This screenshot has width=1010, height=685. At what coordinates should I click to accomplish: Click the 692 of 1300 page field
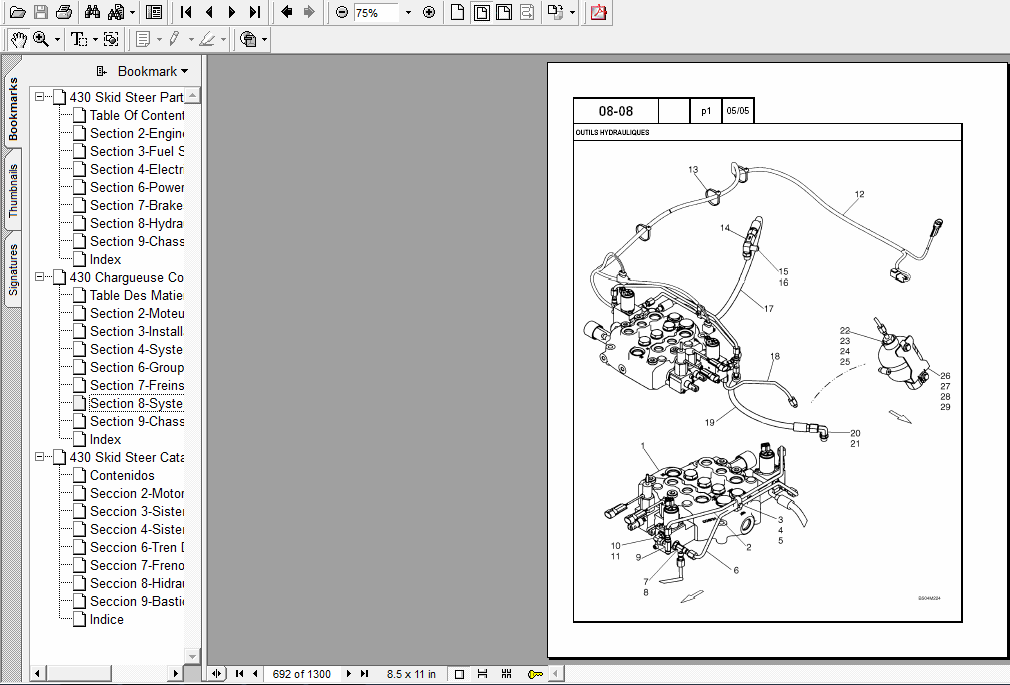coord(301,674)
